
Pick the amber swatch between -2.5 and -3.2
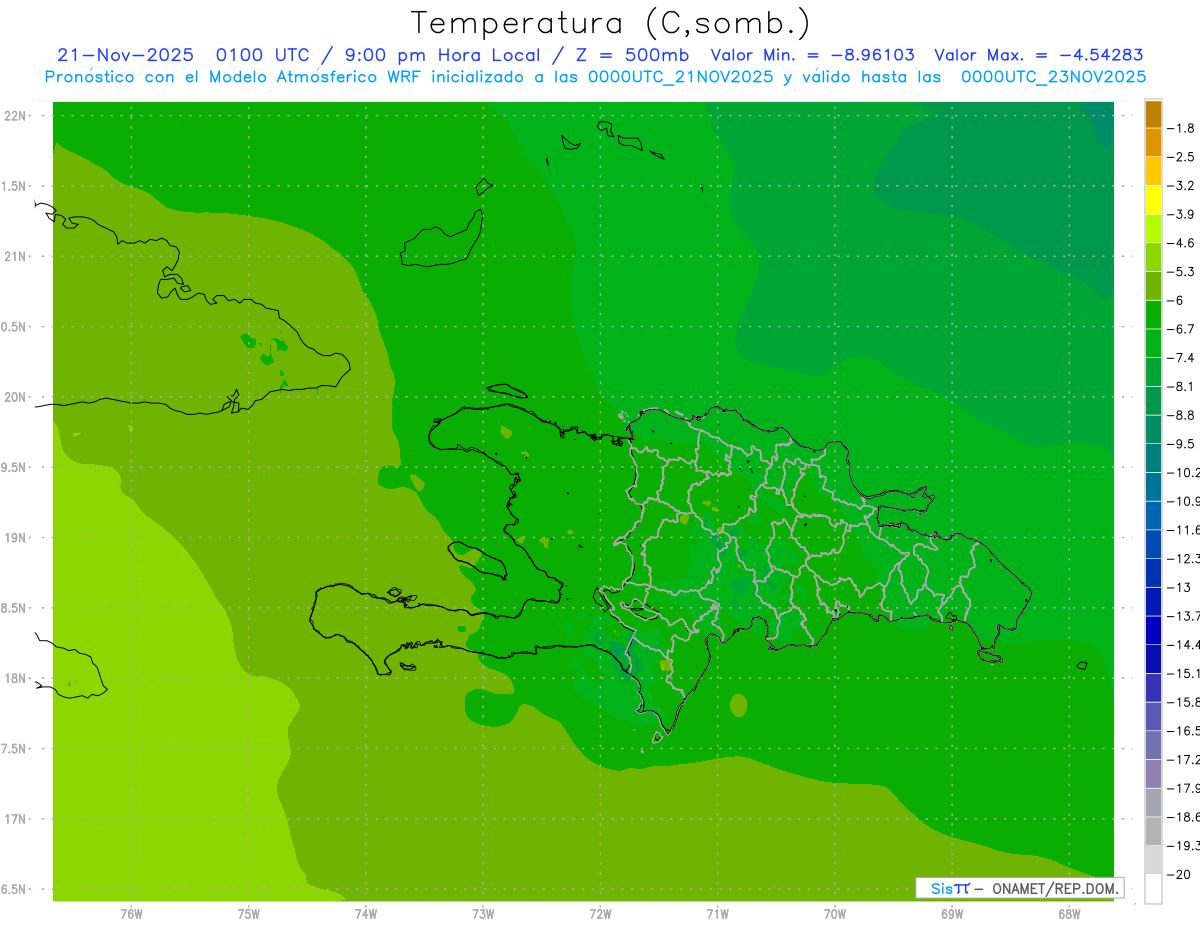(1153, 172)
